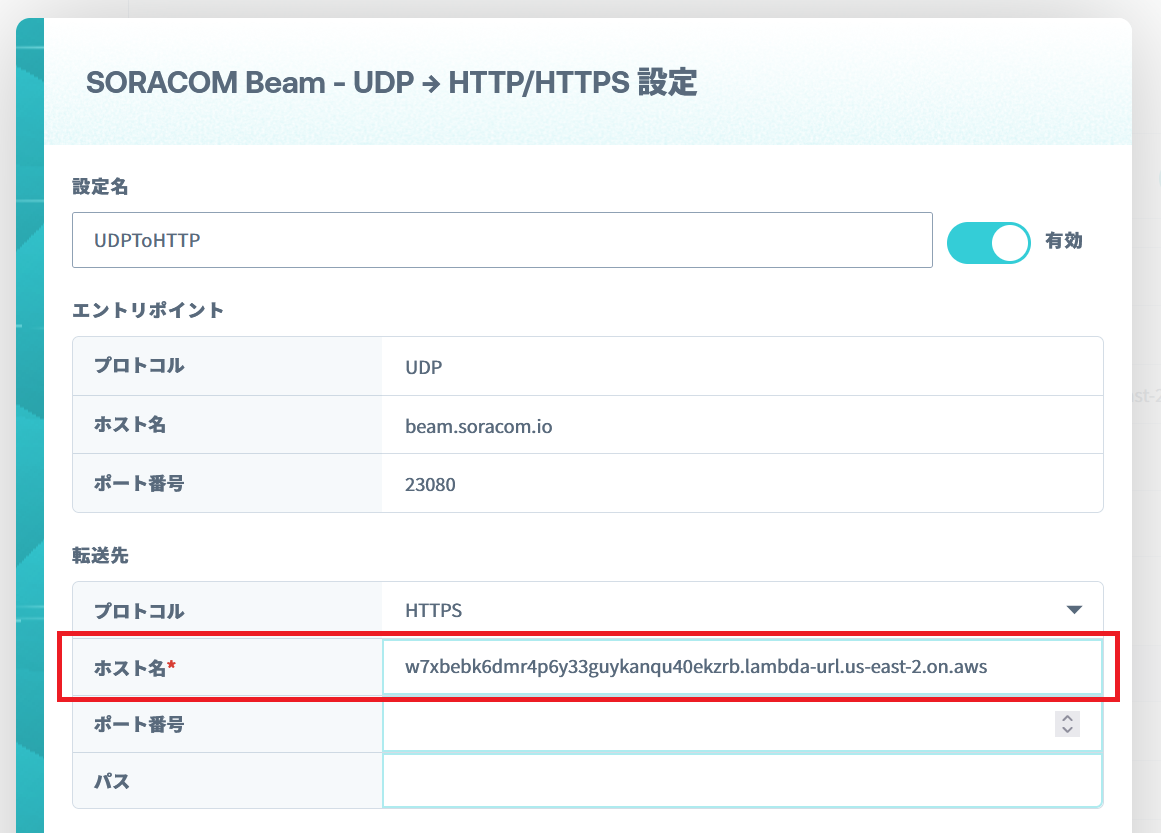Viewport: 1161px width, 833px height.
Task: Click the 有効 label next to the switch
Action: click(x=1064, y=241)
